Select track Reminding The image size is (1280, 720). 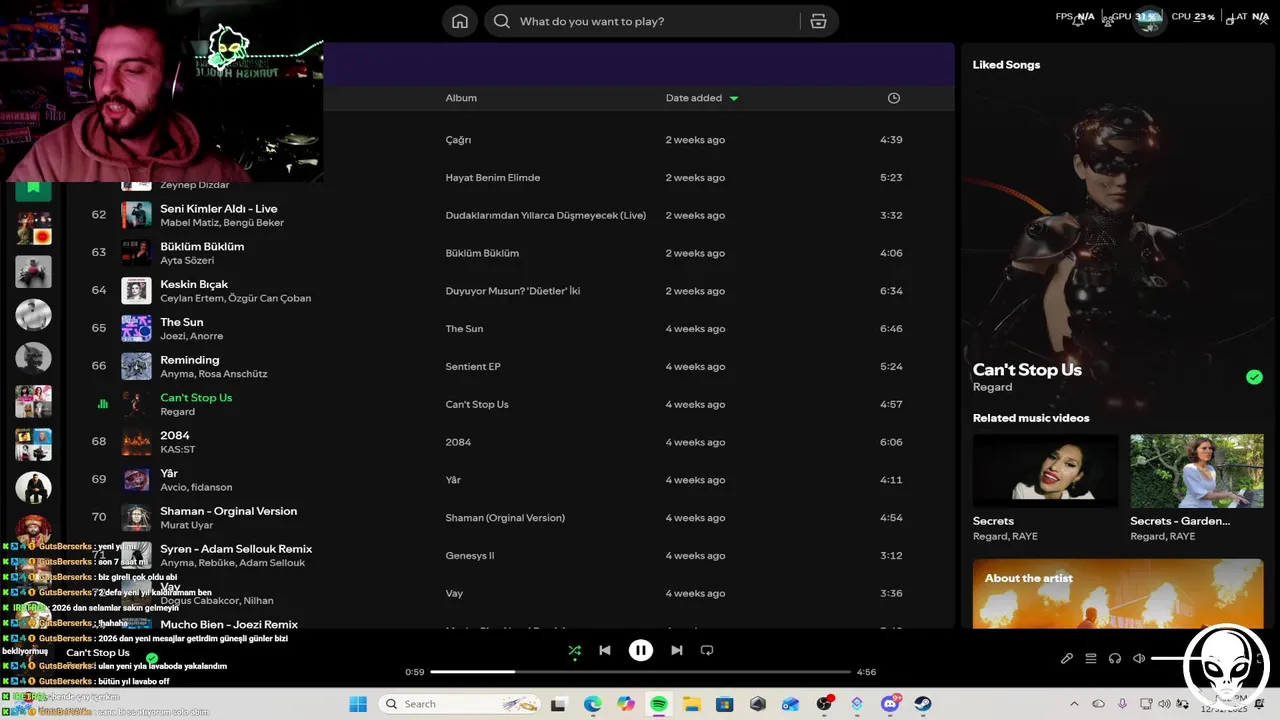[189, 360]
